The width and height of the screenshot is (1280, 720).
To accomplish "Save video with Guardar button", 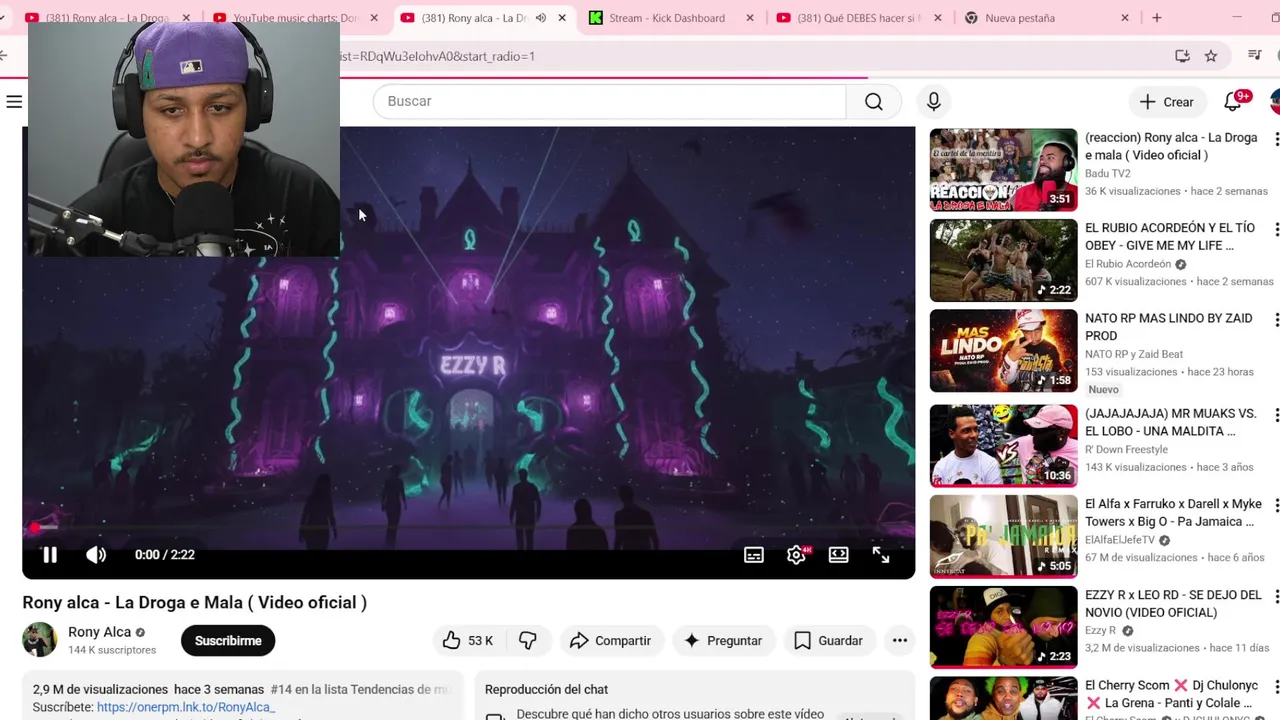I will pos(828,641).
